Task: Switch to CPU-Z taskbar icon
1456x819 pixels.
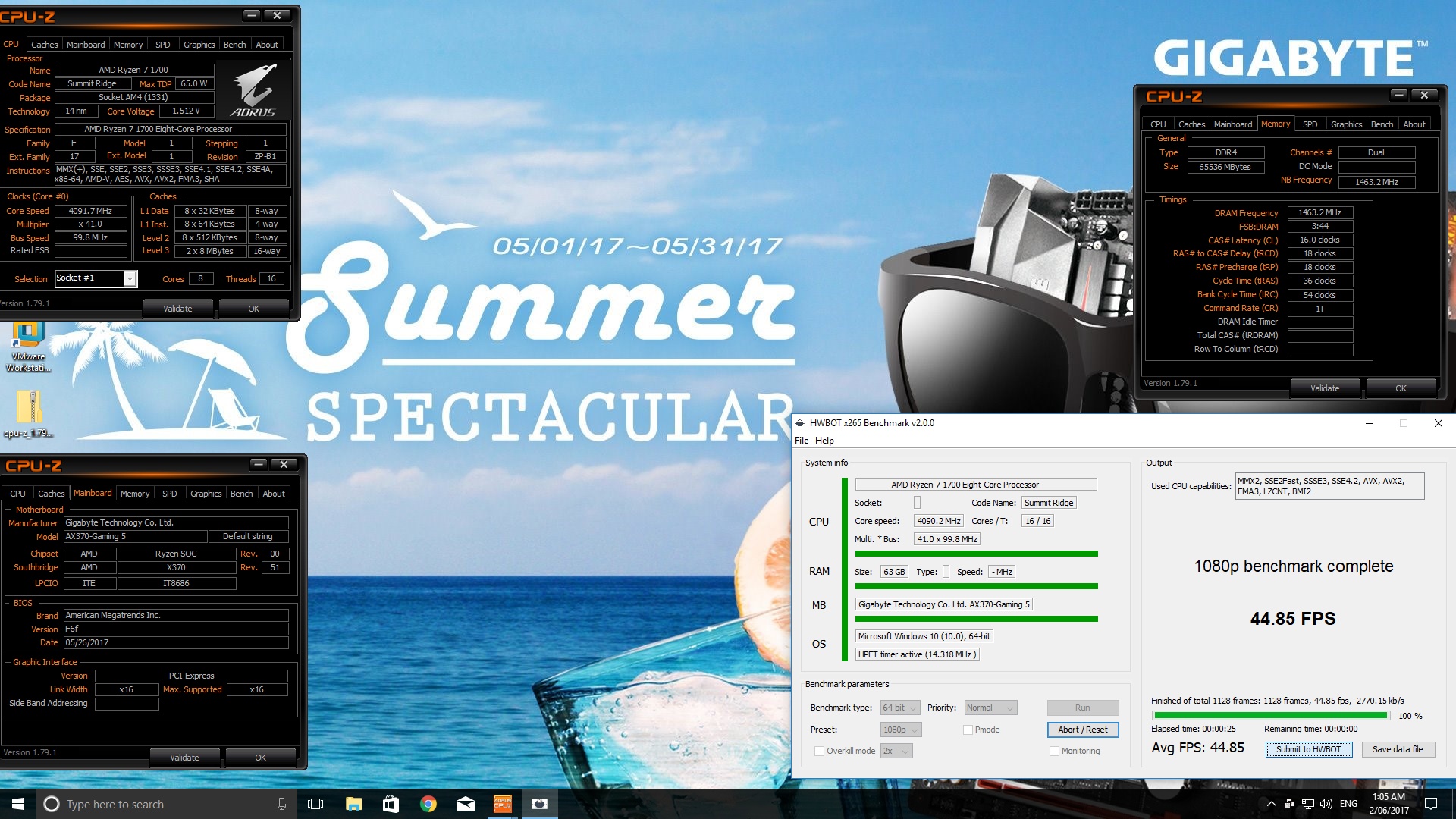Action: (x=502, y=804)
